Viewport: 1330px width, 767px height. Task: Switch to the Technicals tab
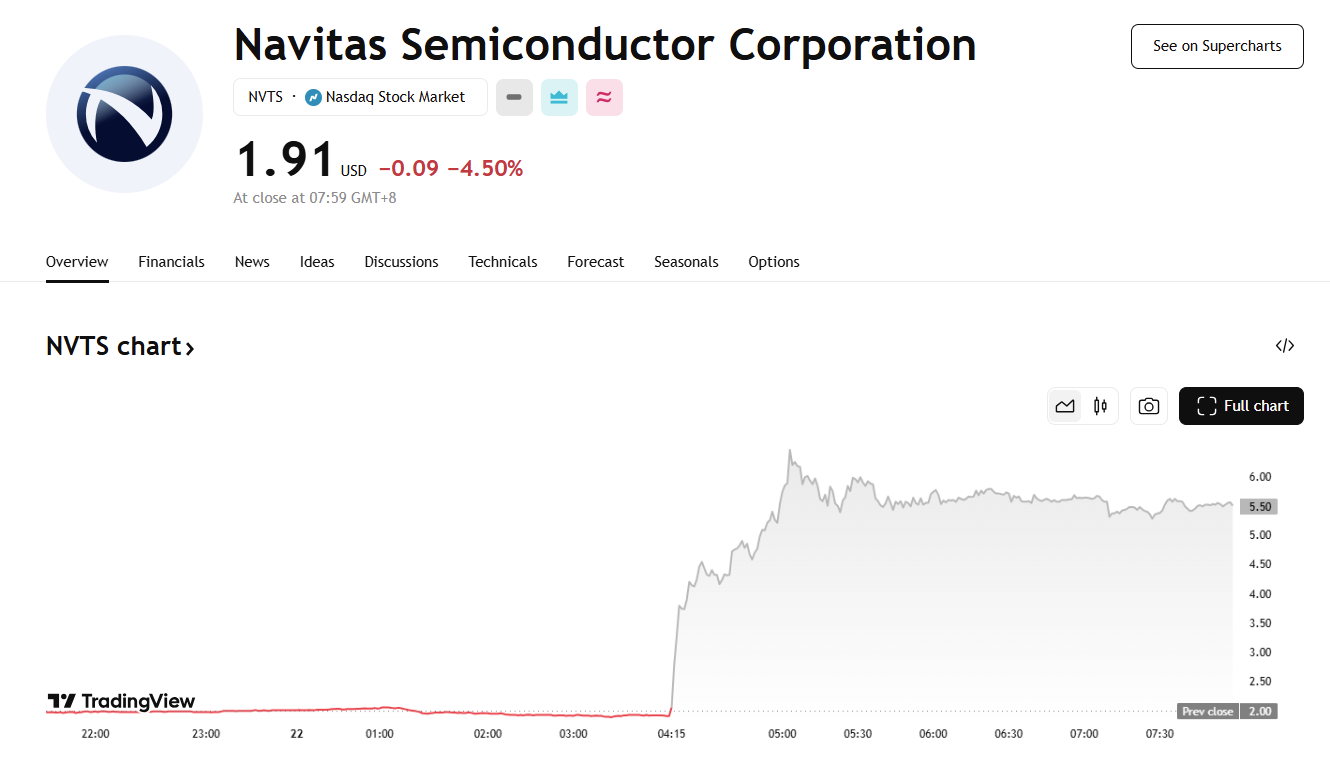coord(502,262)
